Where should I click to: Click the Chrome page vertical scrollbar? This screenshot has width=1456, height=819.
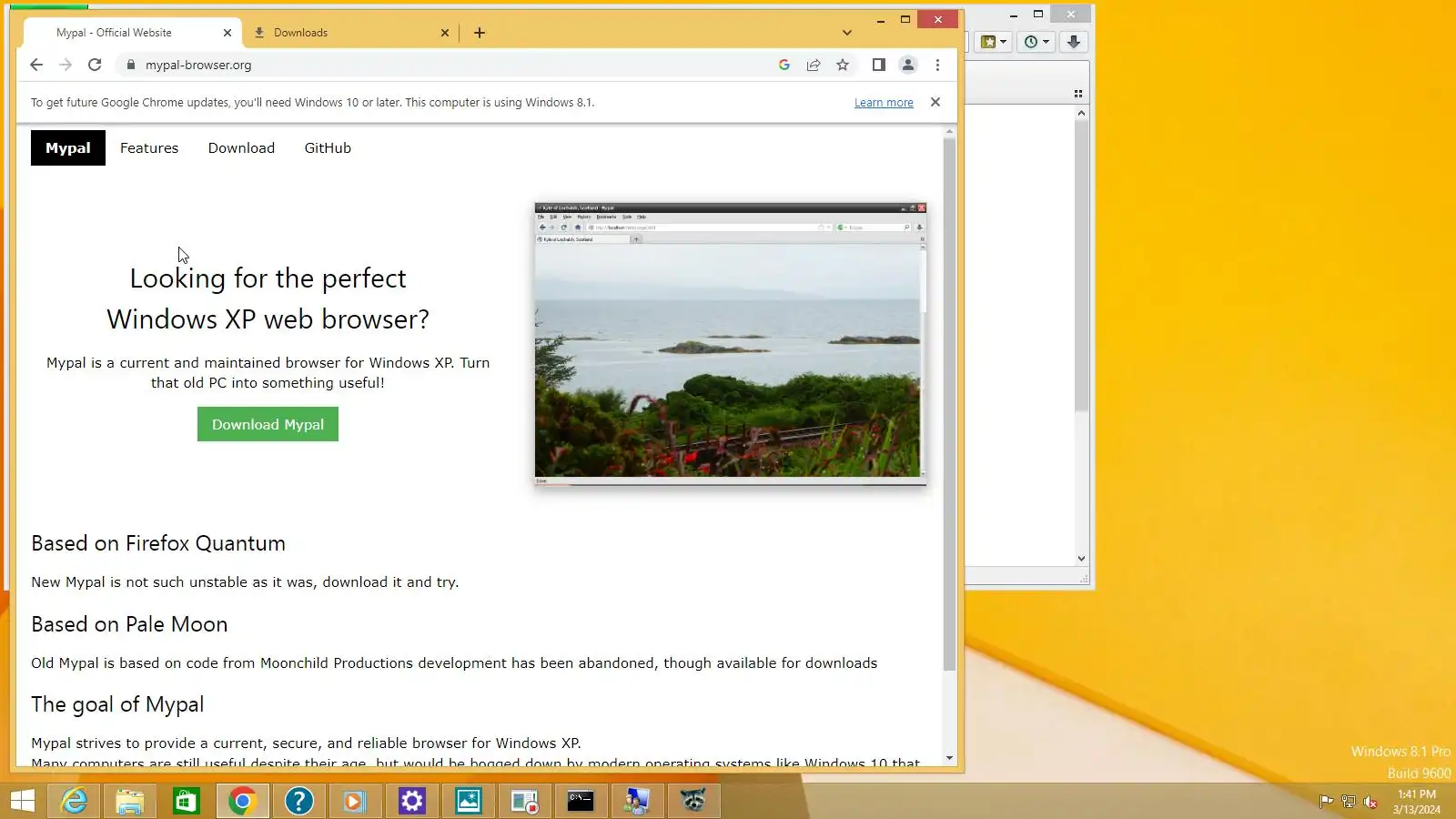(949, 405)
